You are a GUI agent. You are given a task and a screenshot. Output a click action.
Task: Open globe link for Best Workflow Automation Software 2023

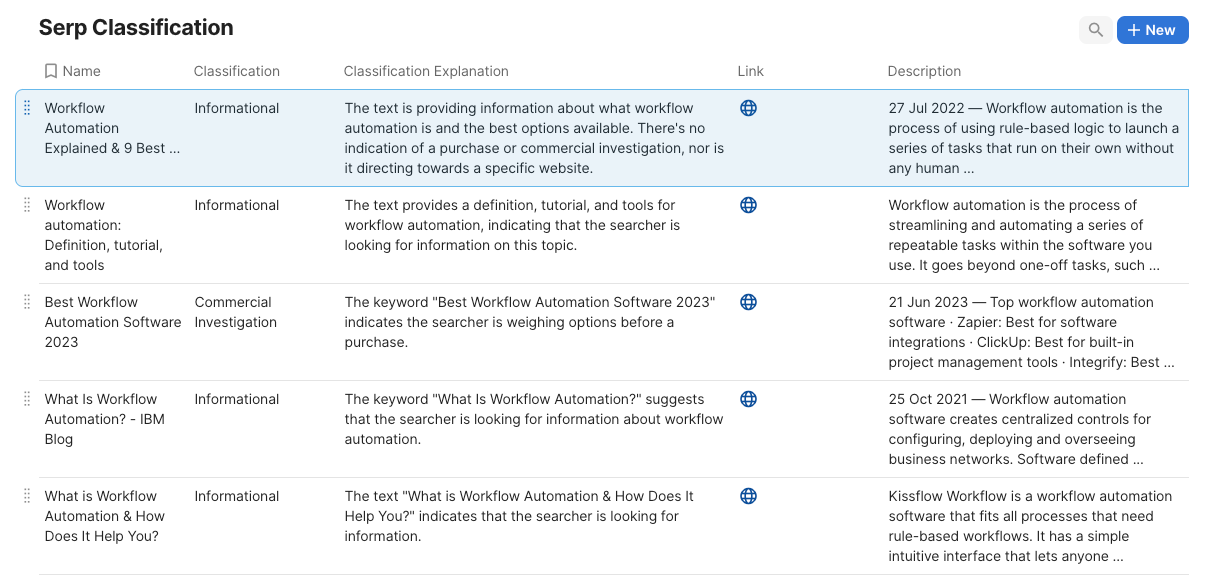(748, 302)
